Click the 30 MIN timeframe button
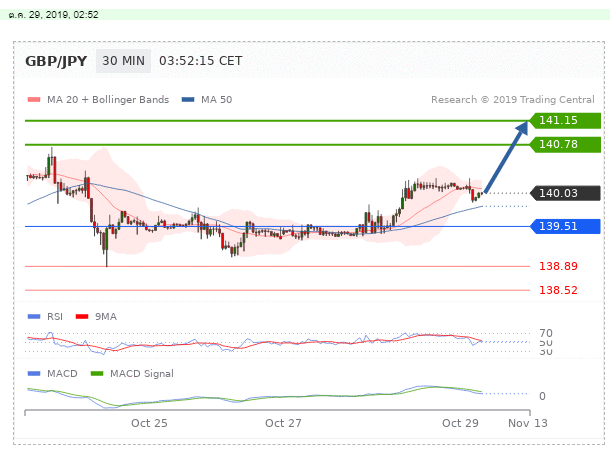The height and width of the screenshot is (450, 610). point(123,61)
